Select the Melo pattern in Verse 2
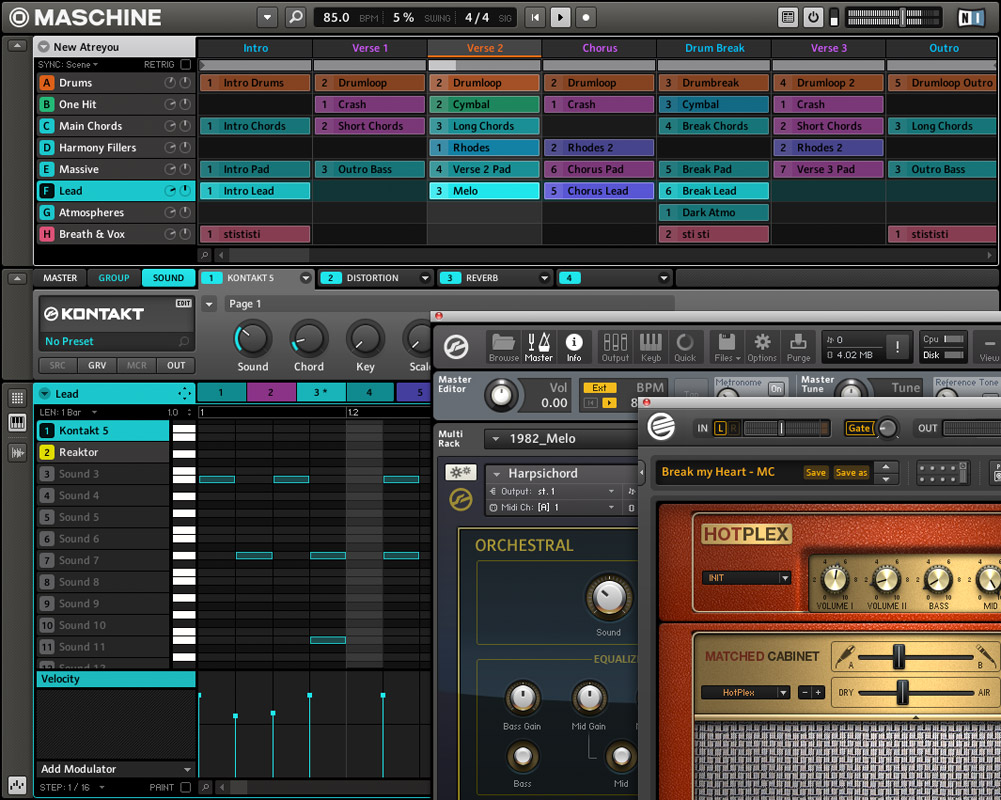 pyautogui.click(x=485, y=191)
